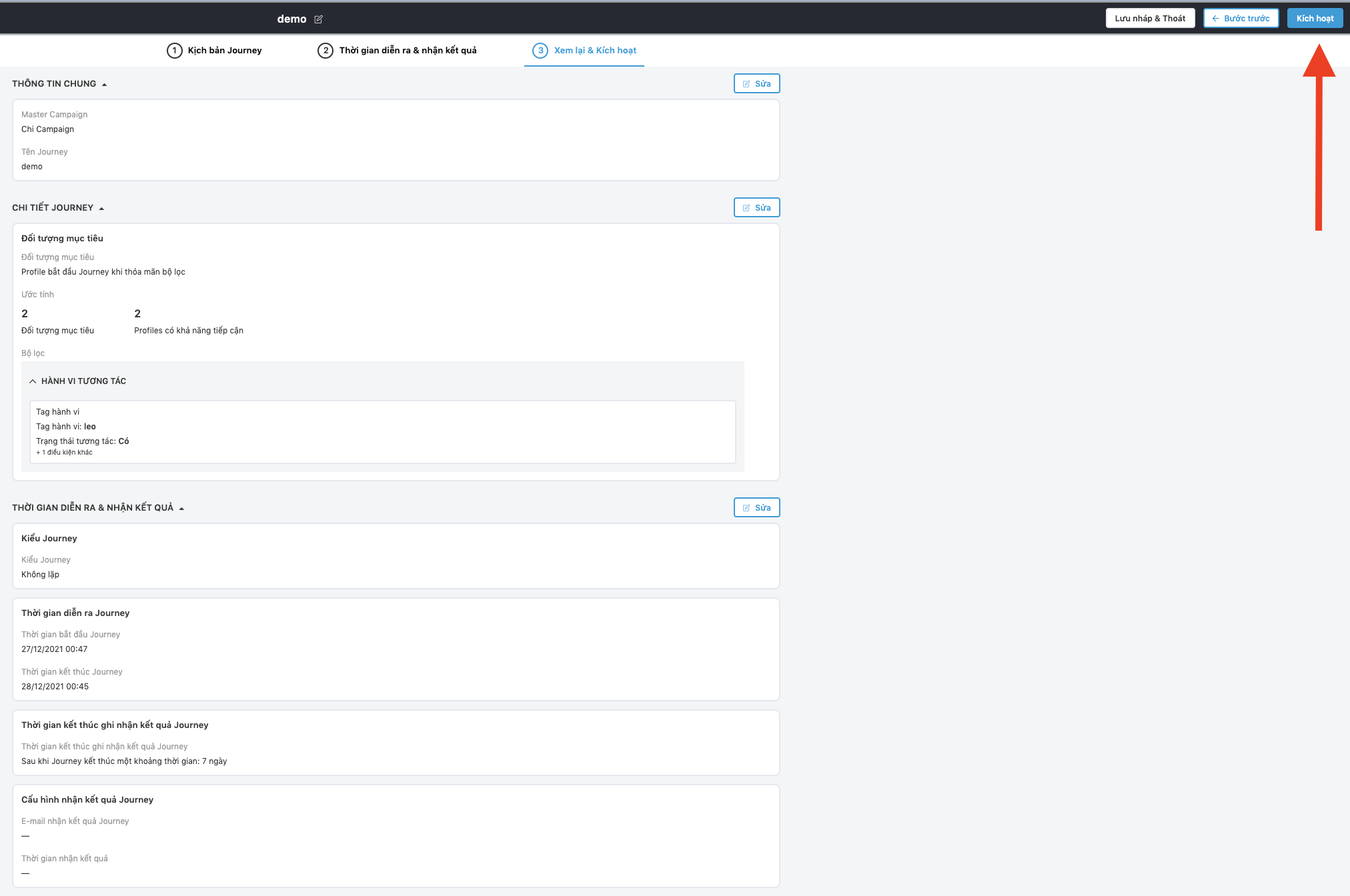The width and height of the screenshot is (1350, 896).
Task: Click step 1 circle icon
Action: click(174, 51)
